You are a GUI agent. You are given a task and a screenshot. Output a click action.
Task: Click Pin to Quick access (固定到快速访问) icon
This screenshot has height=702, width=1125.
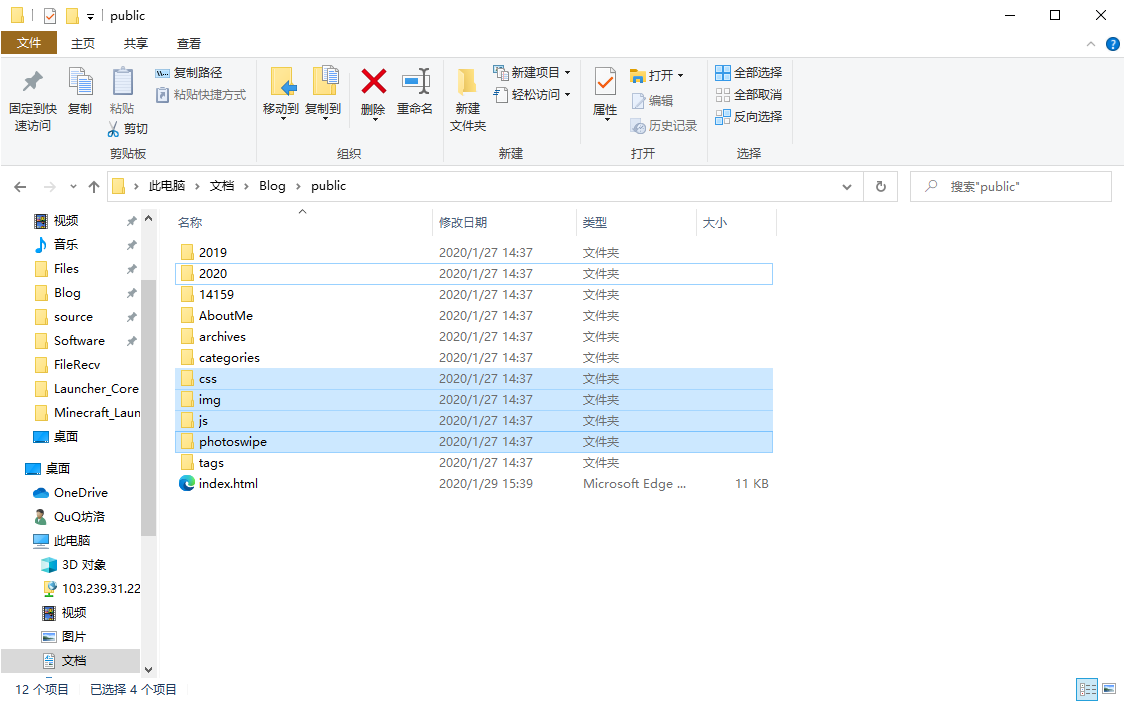[x=32, y=83]
